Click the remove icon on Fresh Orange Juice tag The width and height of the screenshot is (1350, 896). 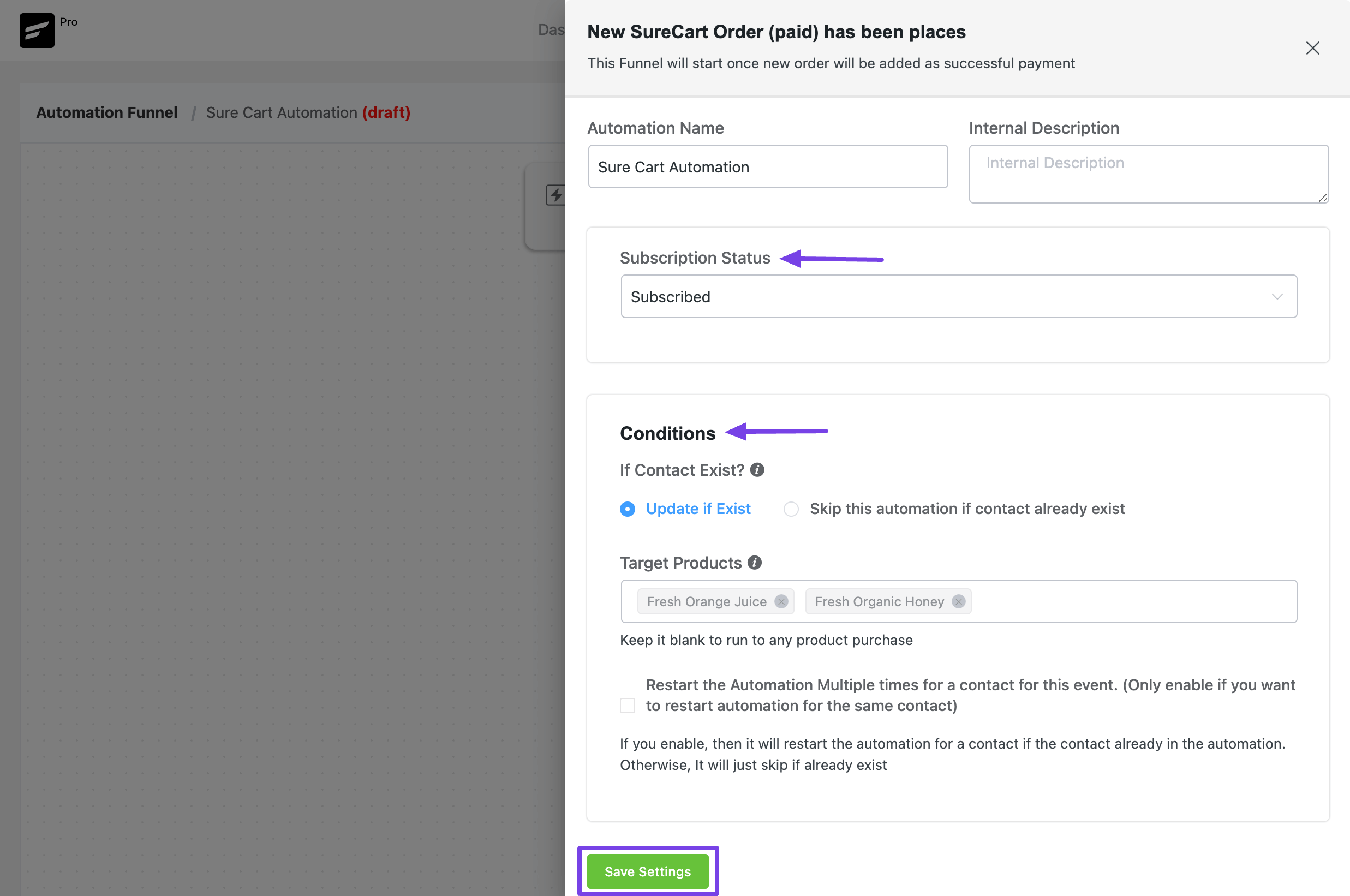782,601
